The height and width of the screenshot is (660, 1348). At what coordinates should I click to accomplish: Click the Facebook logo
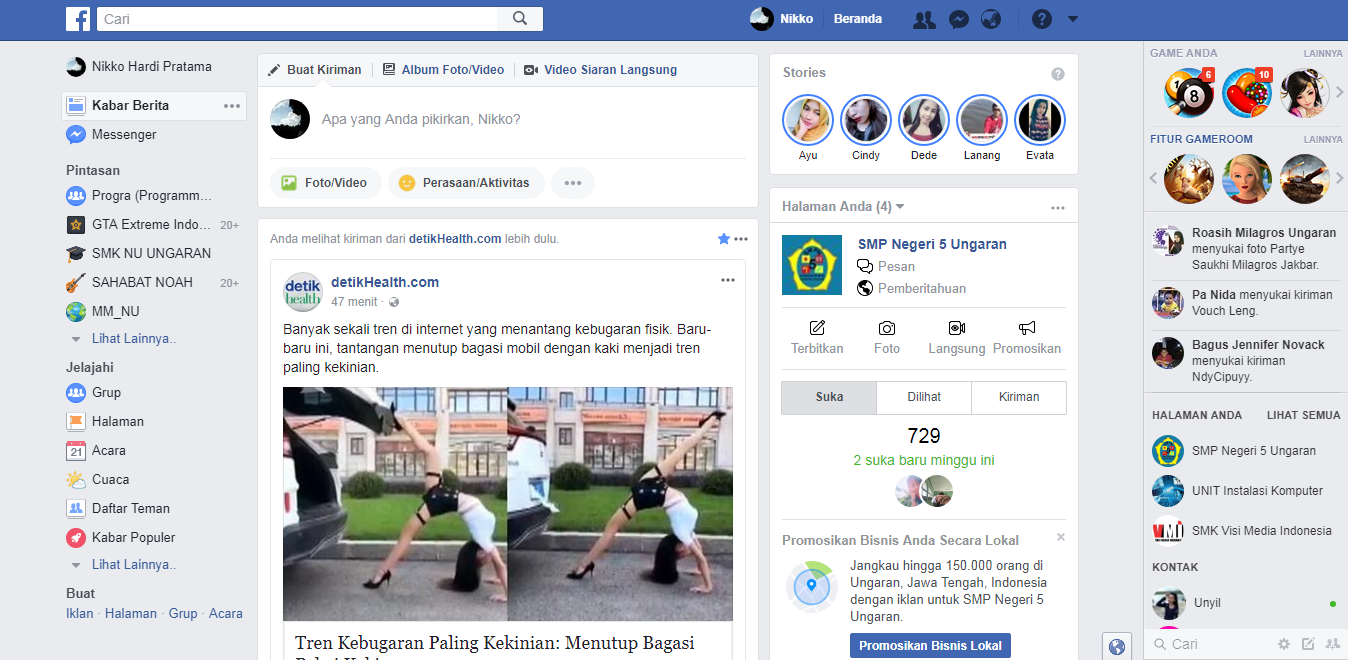[x=78, y=18]
